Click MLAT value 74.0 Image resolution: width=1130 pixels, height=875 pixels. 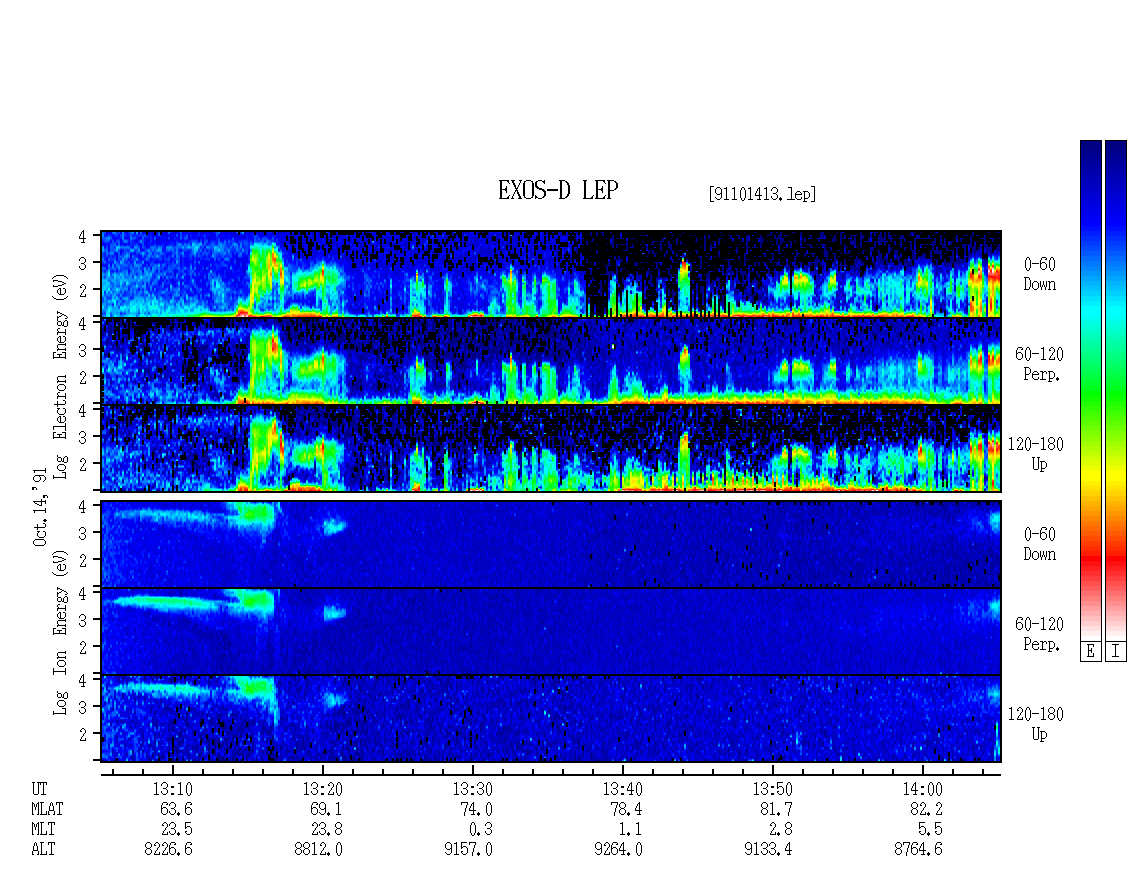476,809
